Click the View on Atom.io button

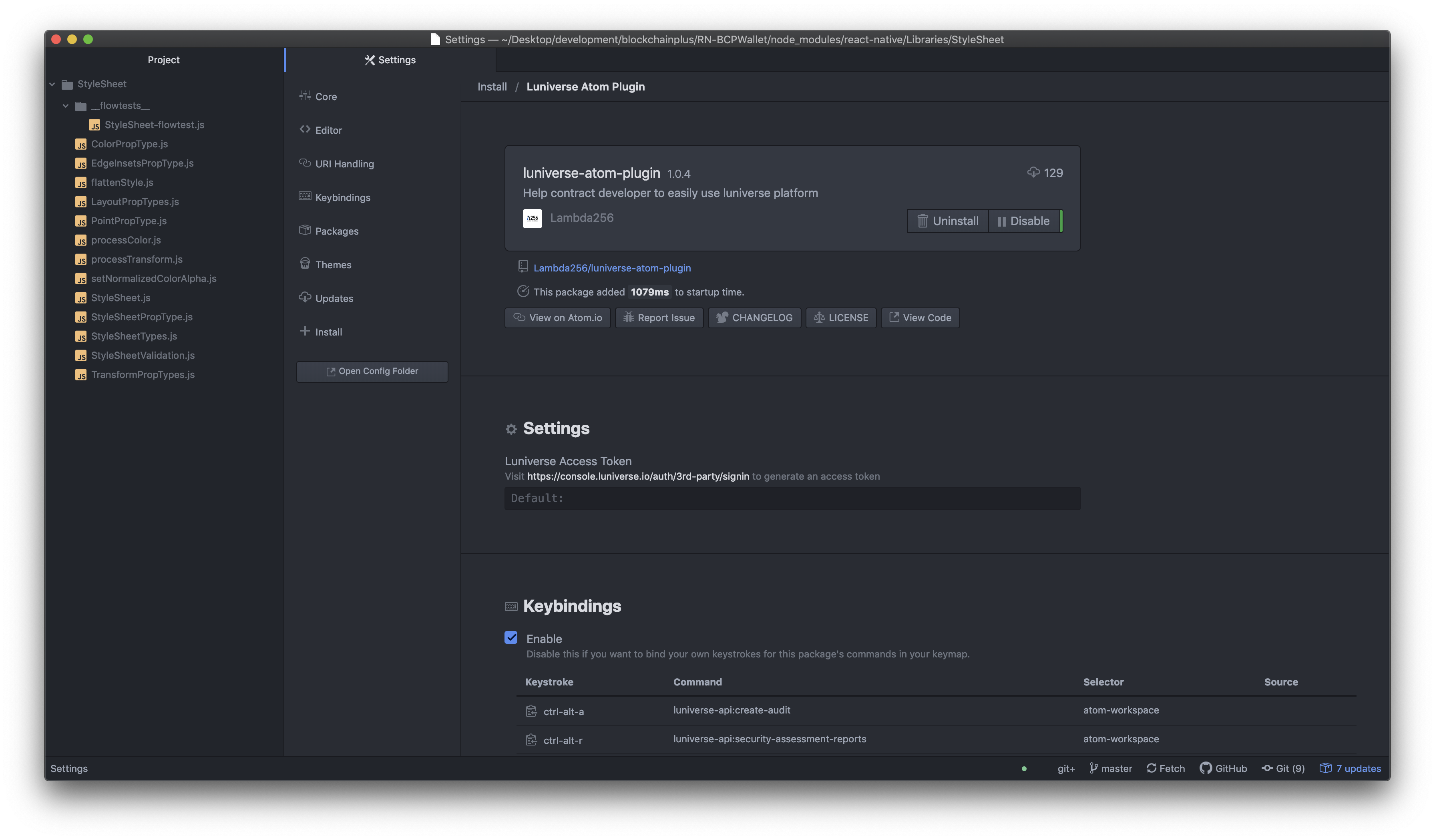(x=557, y=318)
